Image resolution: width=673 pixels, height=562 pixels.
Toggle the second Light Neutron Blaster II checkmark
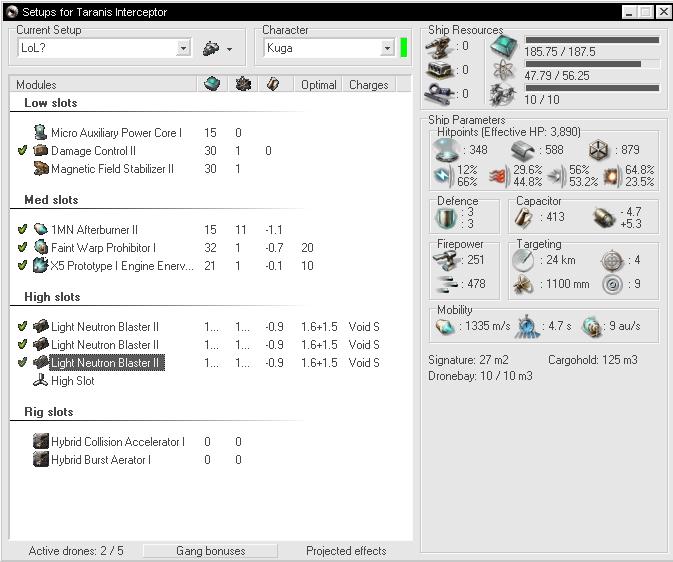(23, 344)
